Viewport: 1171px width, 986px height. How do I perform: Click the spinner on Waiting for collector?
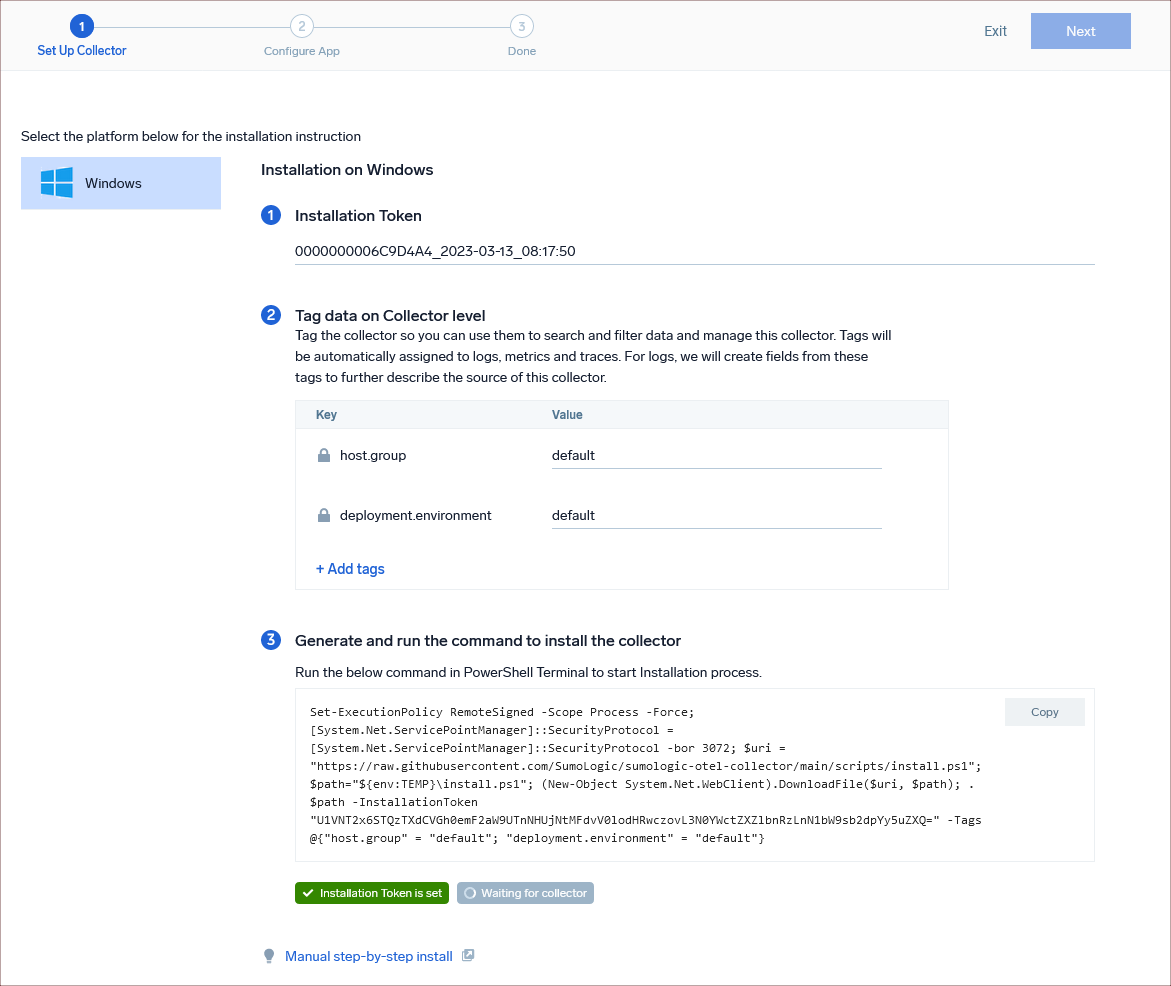[470, 893]
